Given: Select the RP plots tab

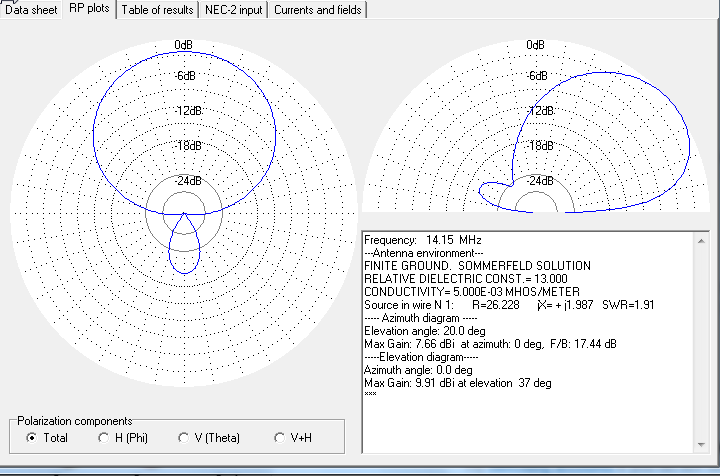Looking at the screenshot, I should (90, 9).
